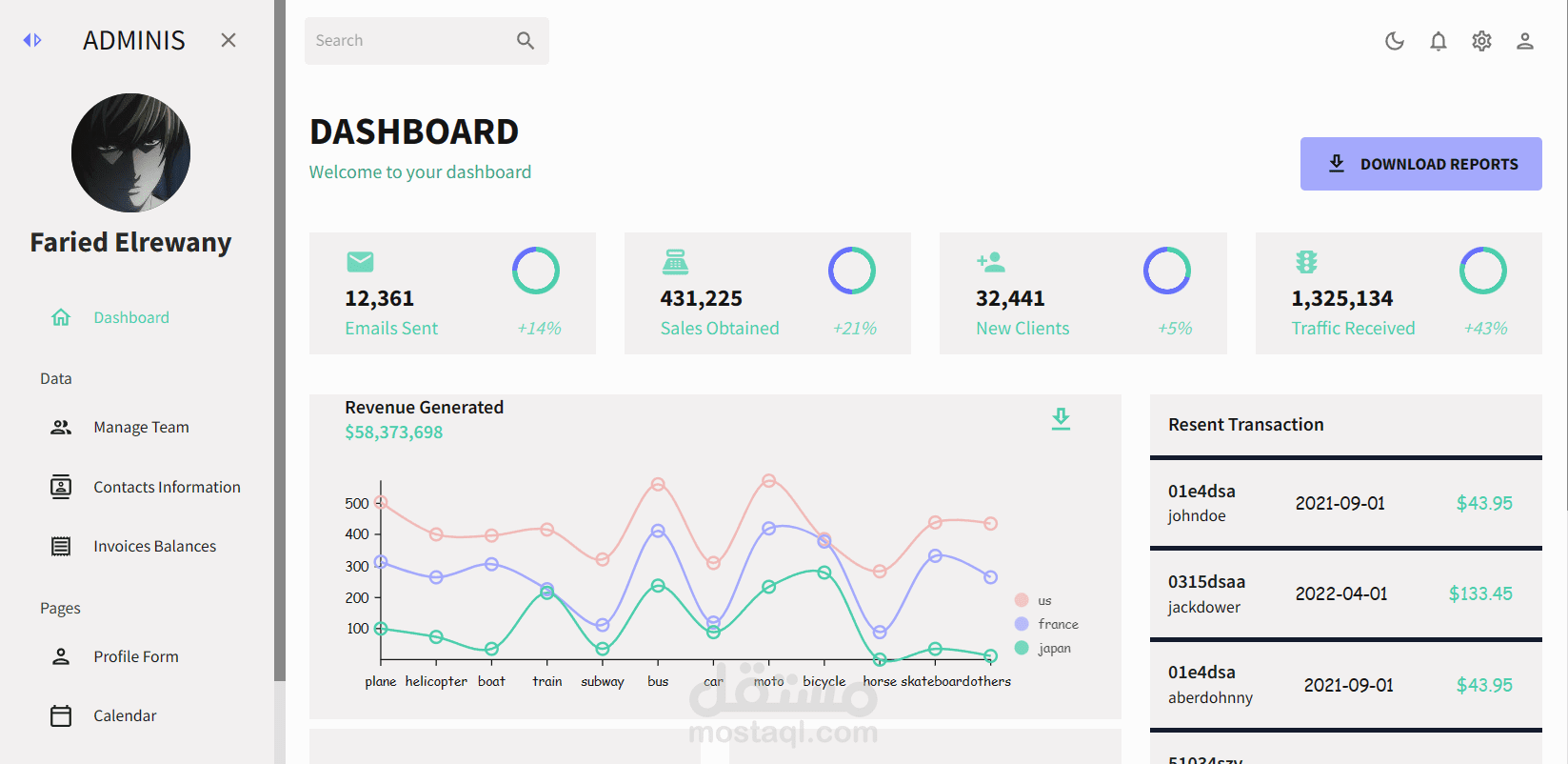Click the Dashboard home icon
The width and height of the screenshot is (1568, 764).
tap(61, 317)
